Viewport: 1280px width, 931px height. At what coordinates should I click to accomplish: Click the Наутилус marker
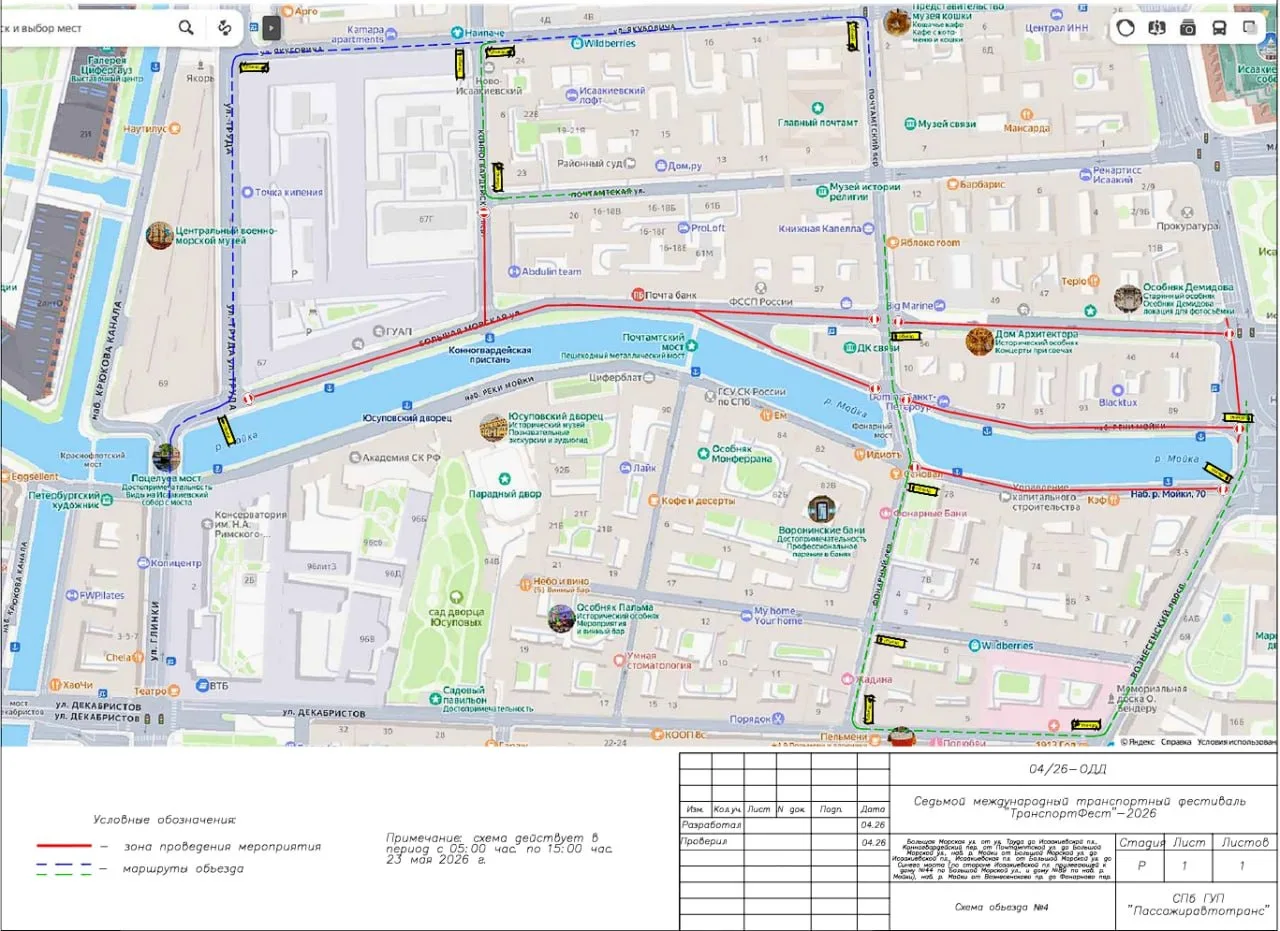click(x=174, y=129)
